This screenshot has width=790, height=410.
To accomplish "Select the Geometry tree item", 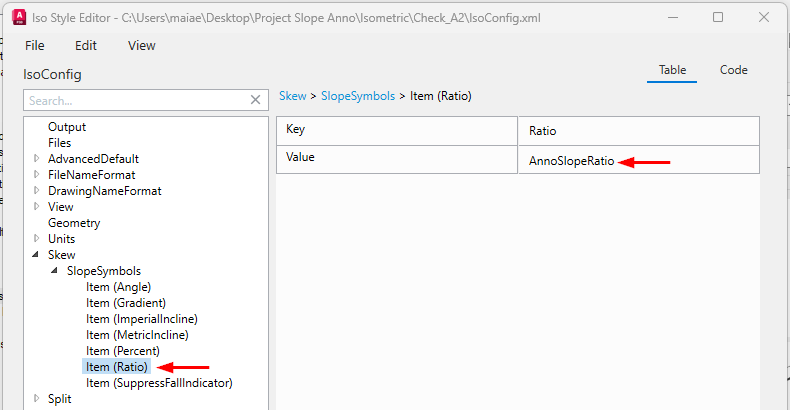I will (x=74, y=223).
